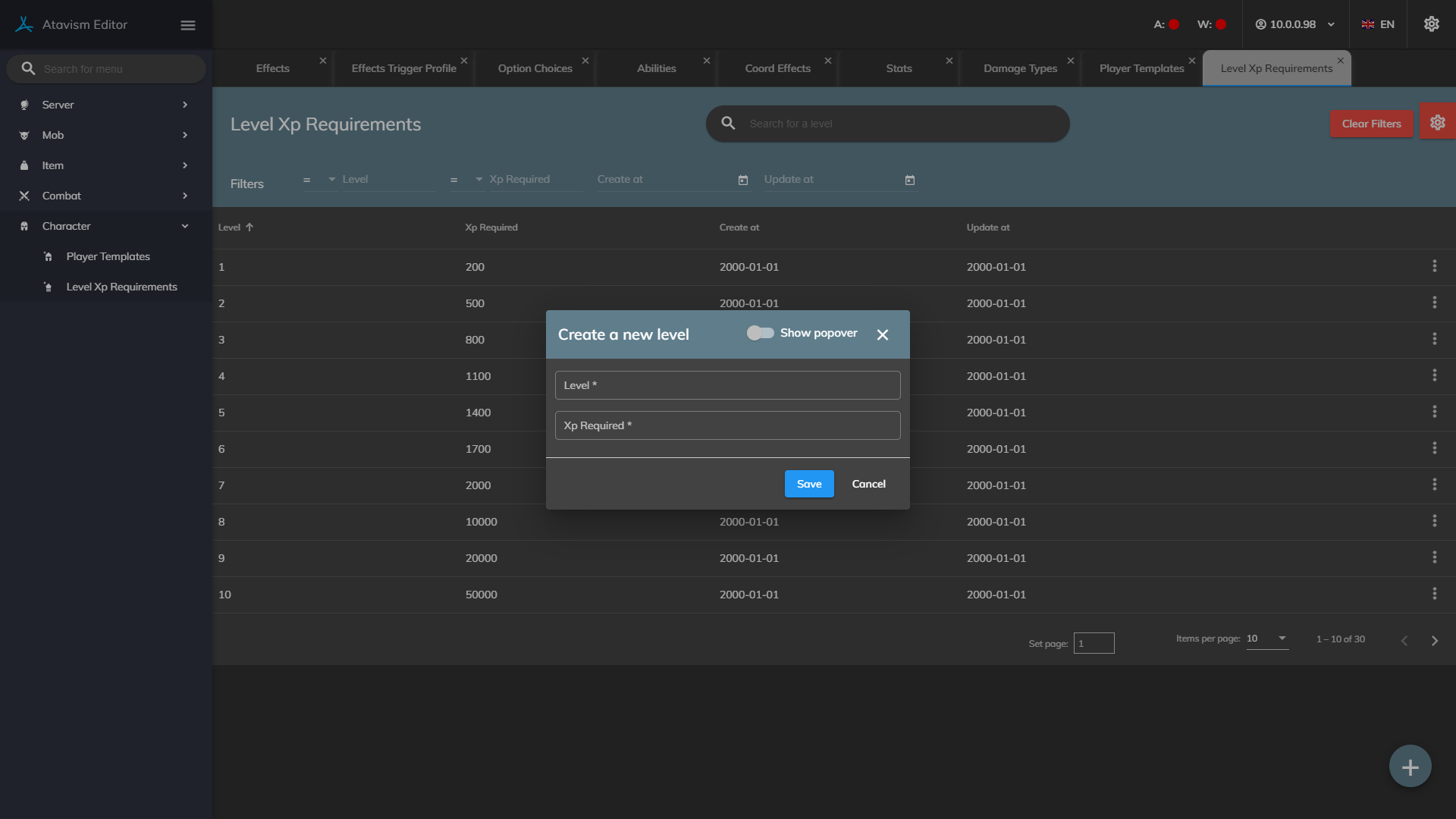The width and height of the screenshot is (1456, 819).
Task: Go to next page arrow
Action: [x=1434, y=641]
